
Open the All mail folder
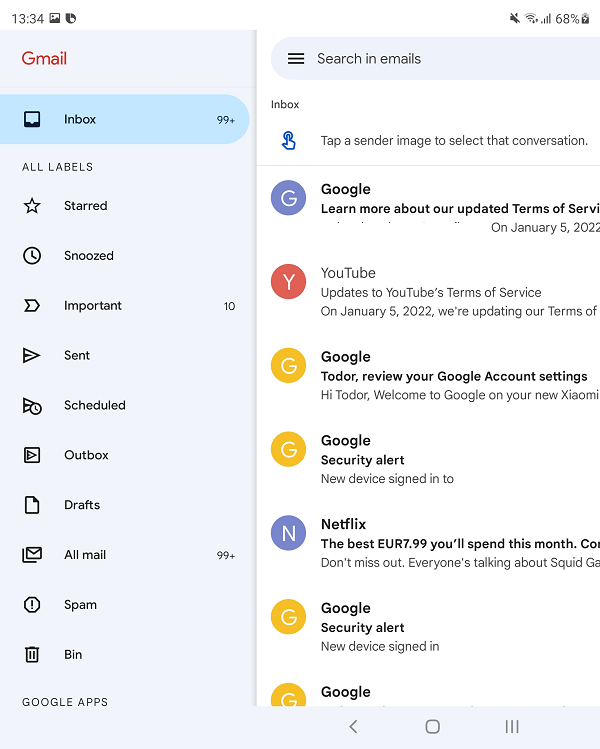124,555
